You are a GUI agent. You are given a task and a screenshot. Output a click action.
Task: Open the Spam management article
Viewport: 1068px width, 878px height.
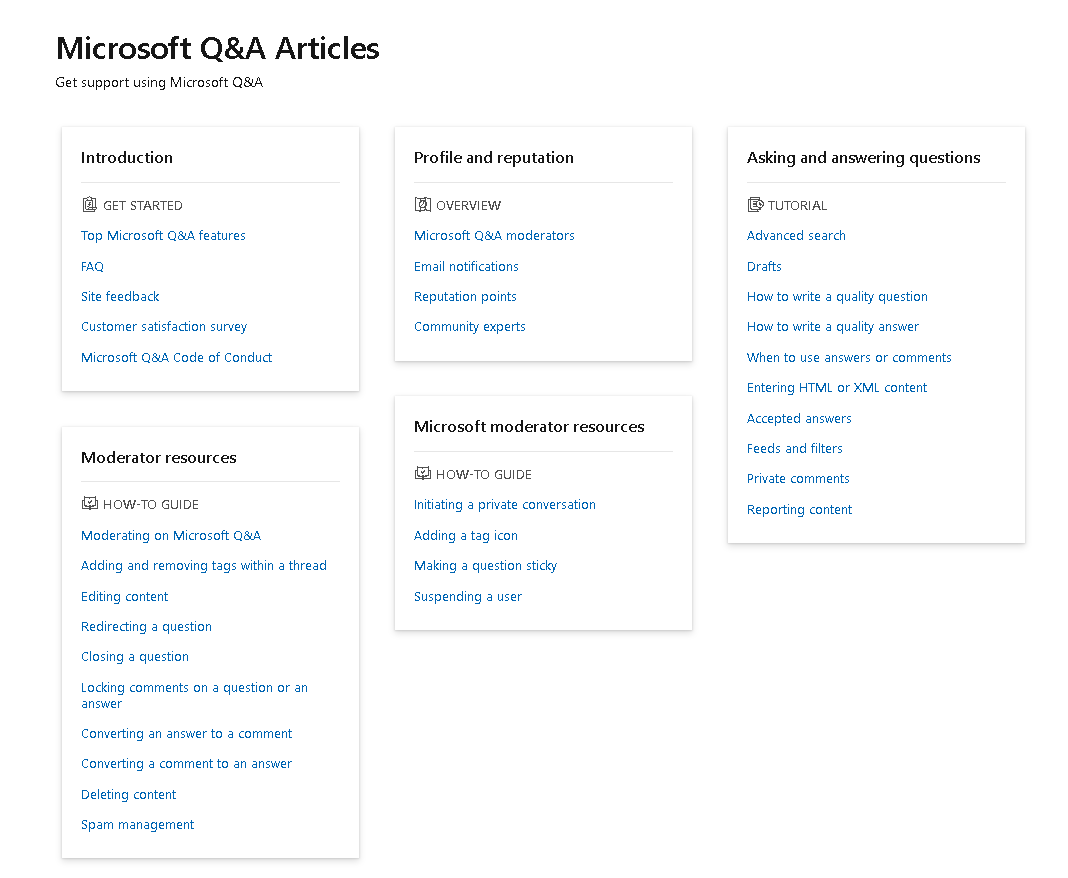137,825
